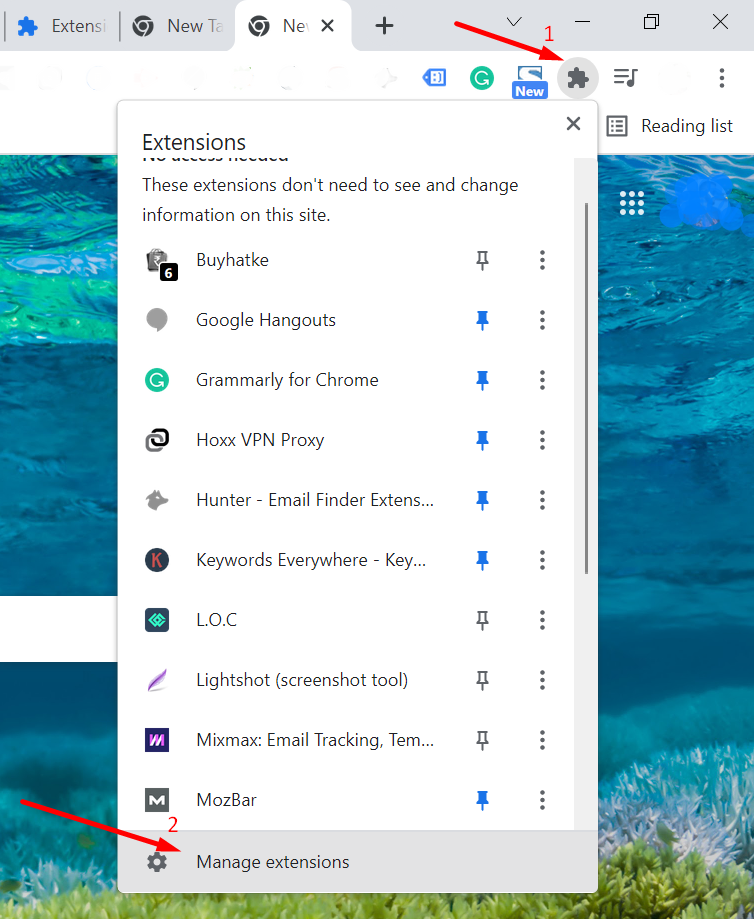754x919 pixels.
Task: Open the Reading list
Action: [x=670, y=126]
